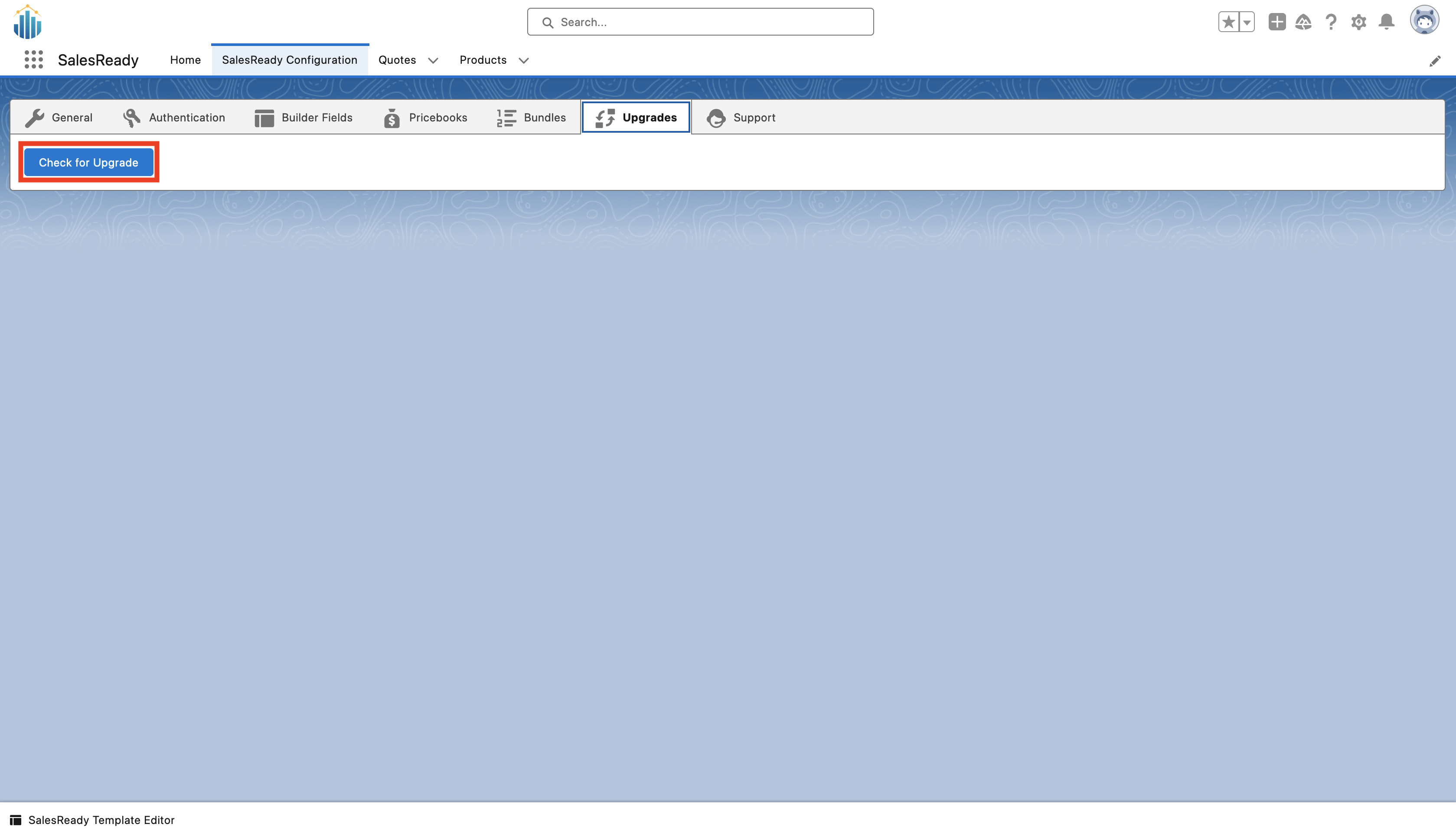Click the edit navigation pencil icon

1434,61
